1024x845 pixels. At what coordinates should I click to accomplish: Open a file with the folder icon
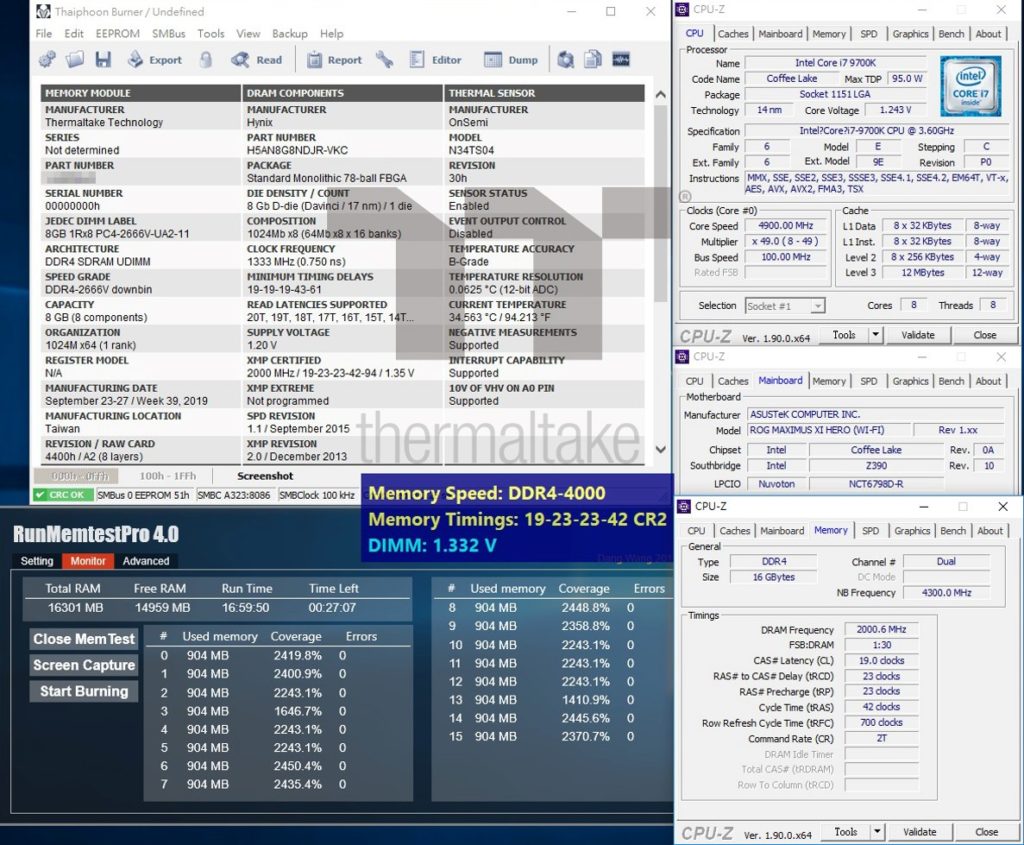point(74,59)
